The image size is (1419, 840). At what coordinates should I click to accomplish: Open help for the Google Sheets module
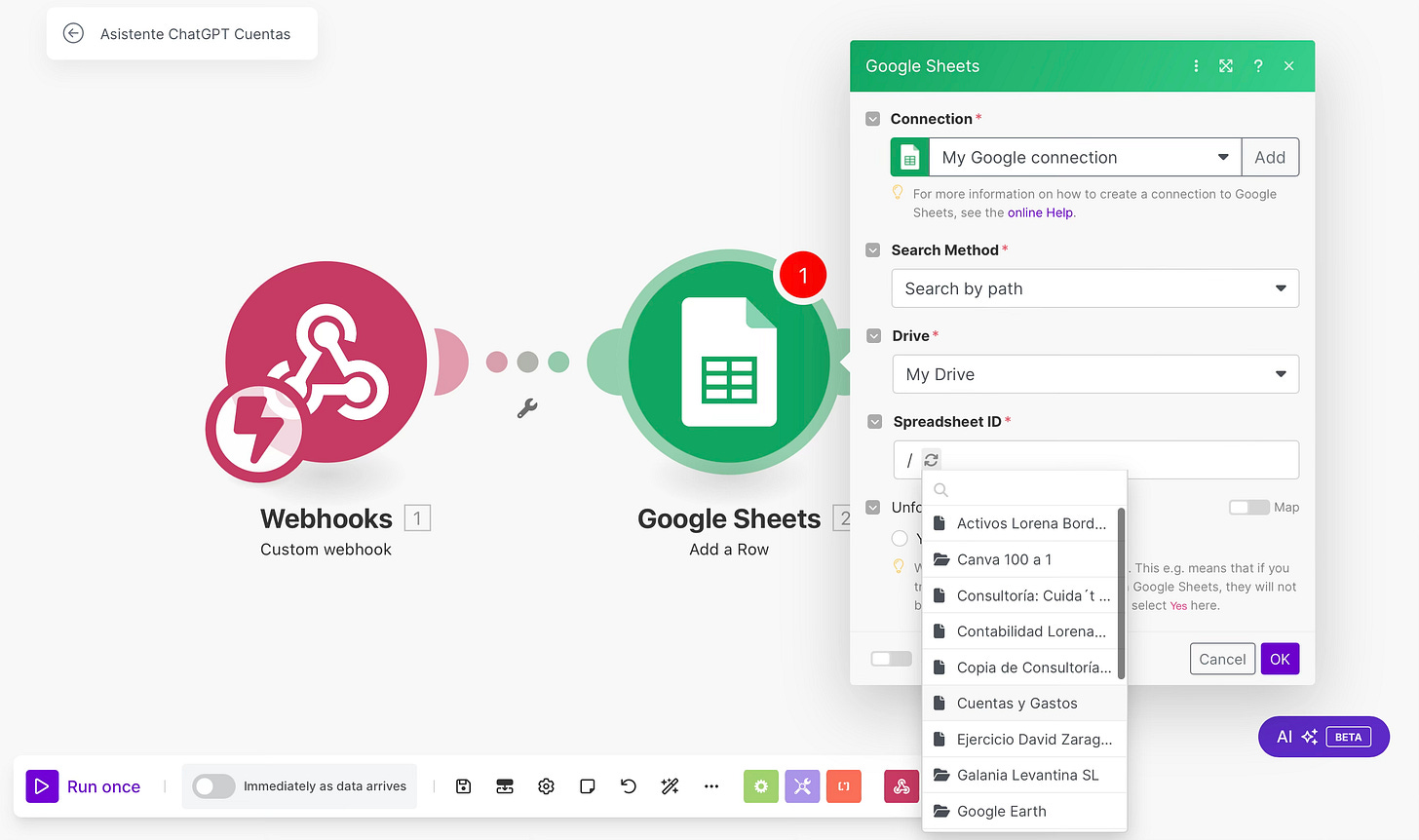[x=1258, y=66]
